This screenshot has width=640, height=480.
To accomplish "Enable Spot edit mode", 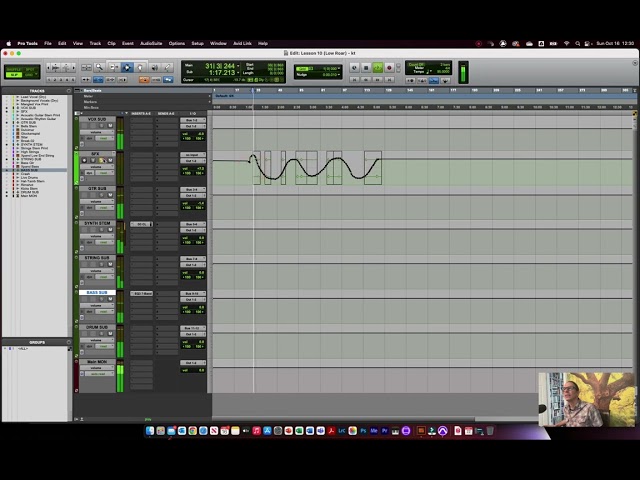I will click(30, 69).
